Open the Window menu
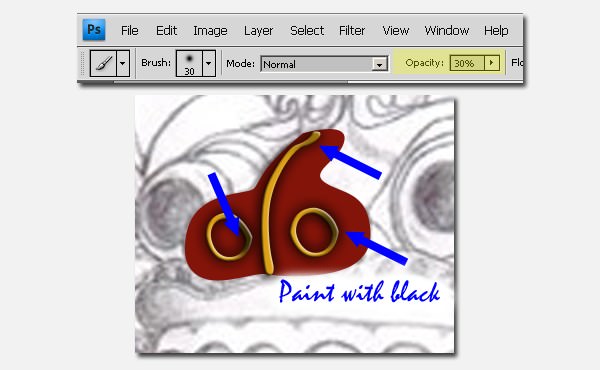Viewport: 600px width, 370px height. 447,31
